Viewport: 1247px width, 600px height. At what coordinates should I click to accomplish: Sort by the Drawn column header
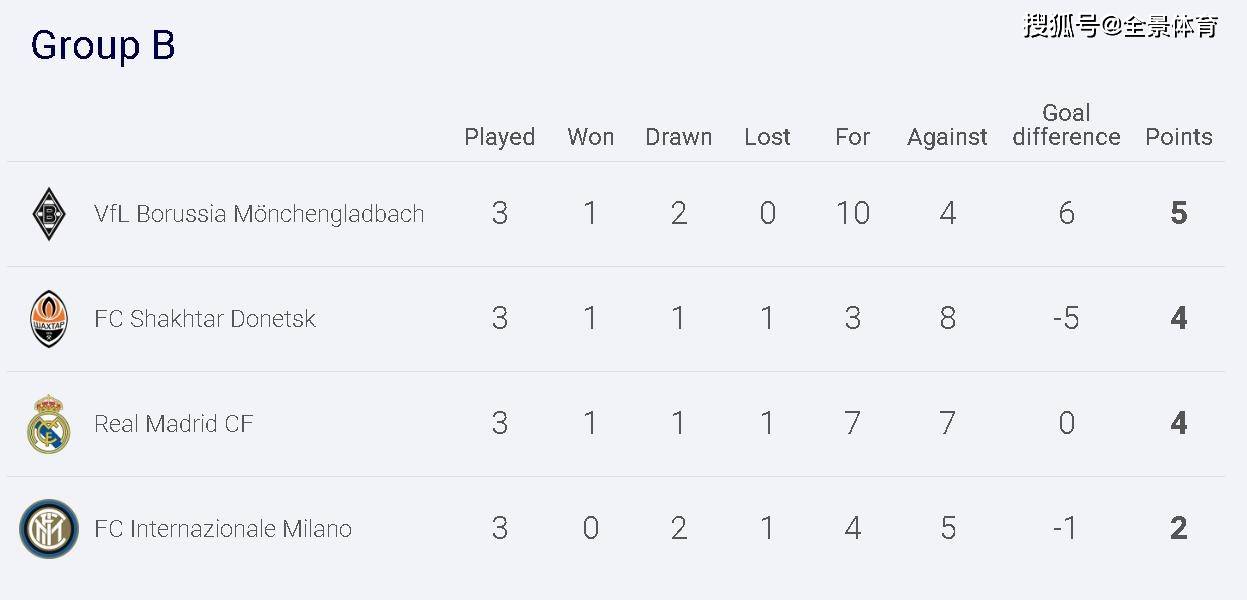pyautogui.click(x=679, y=137)
